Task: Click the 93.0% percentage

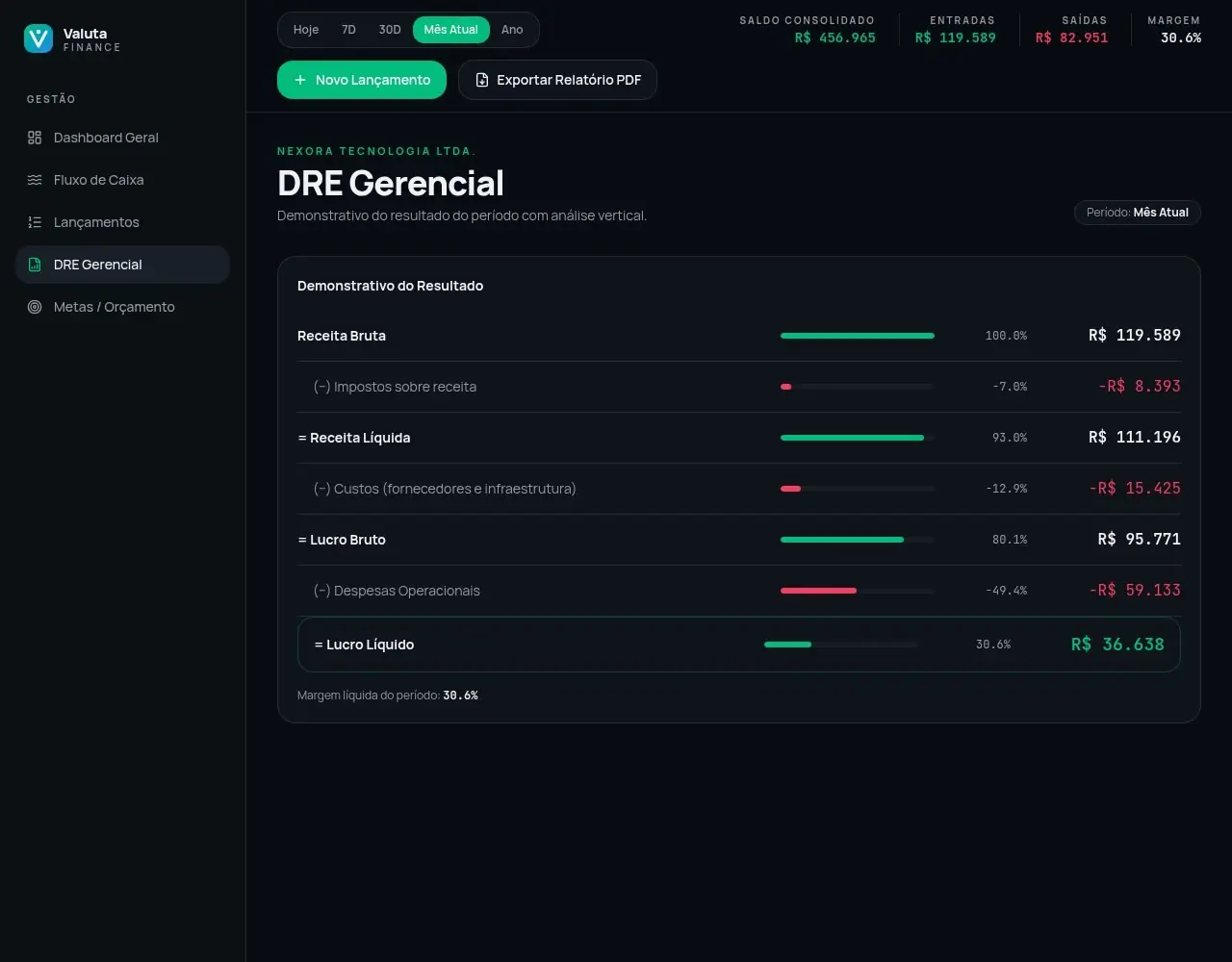Action: [1010, 438]
